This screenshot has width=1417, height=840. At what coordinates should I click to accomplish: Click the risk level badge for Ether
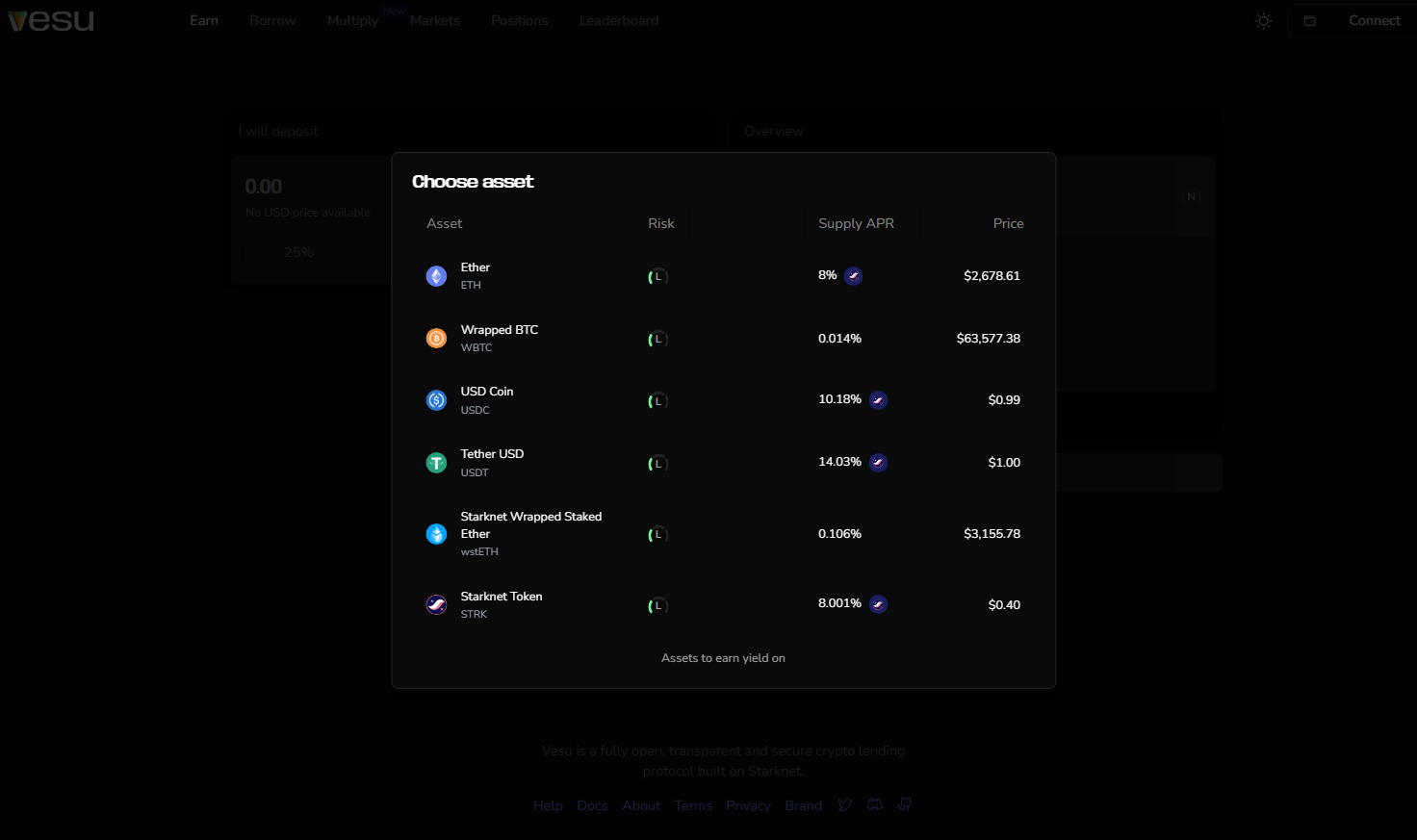click(657, 277)
